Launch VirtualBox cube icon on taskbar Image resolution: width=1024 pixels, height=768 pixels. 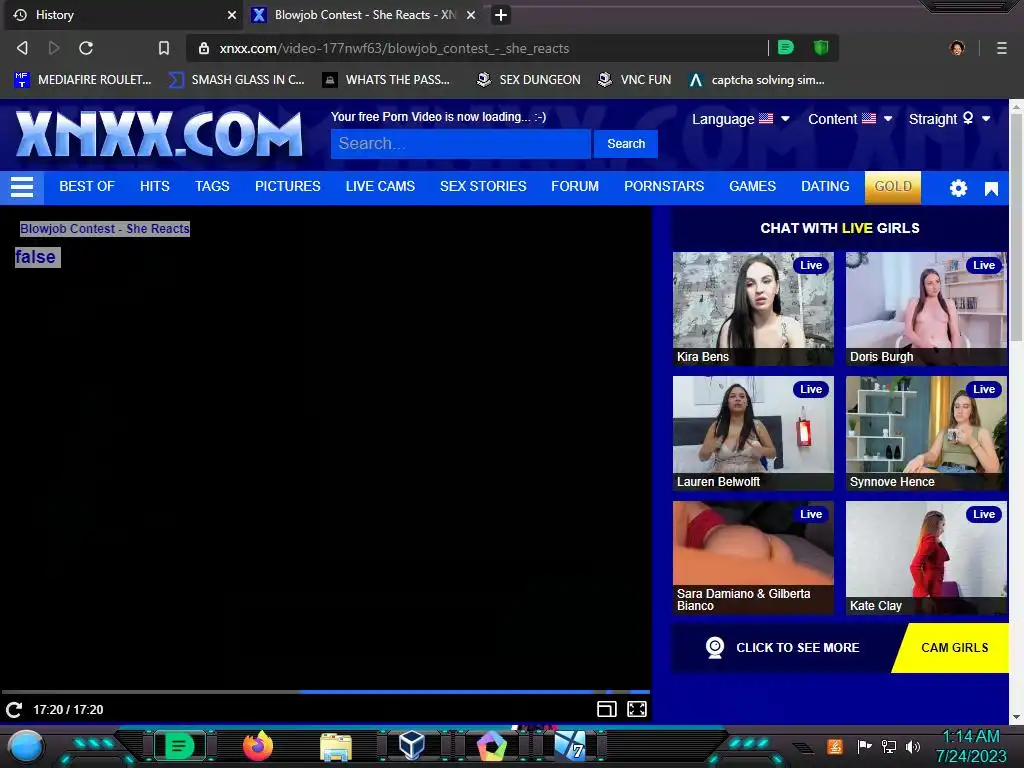click(x=412, y=745)
